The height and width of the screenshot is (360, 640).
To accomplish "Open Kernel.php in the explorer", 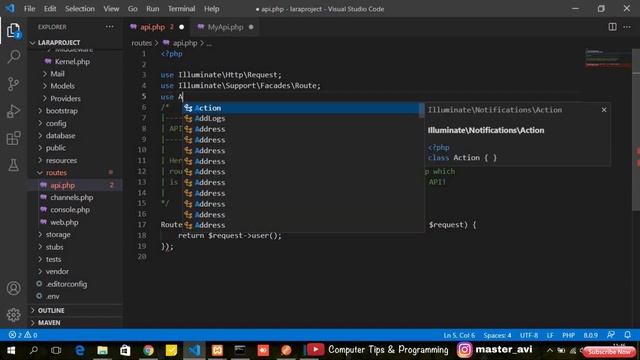I will tap(72, 62).
